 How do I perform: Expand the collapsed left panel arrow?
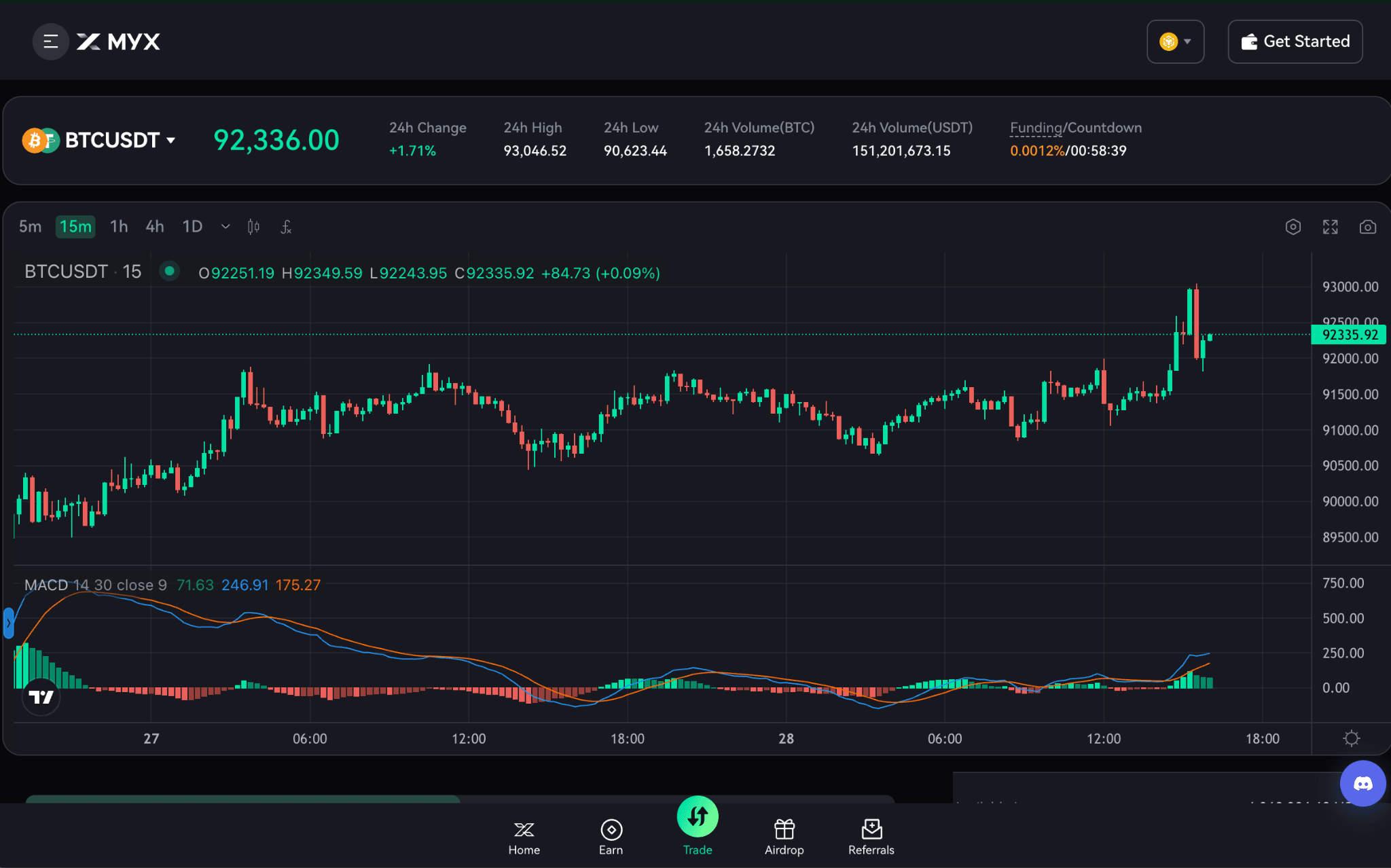coord(9,622)
